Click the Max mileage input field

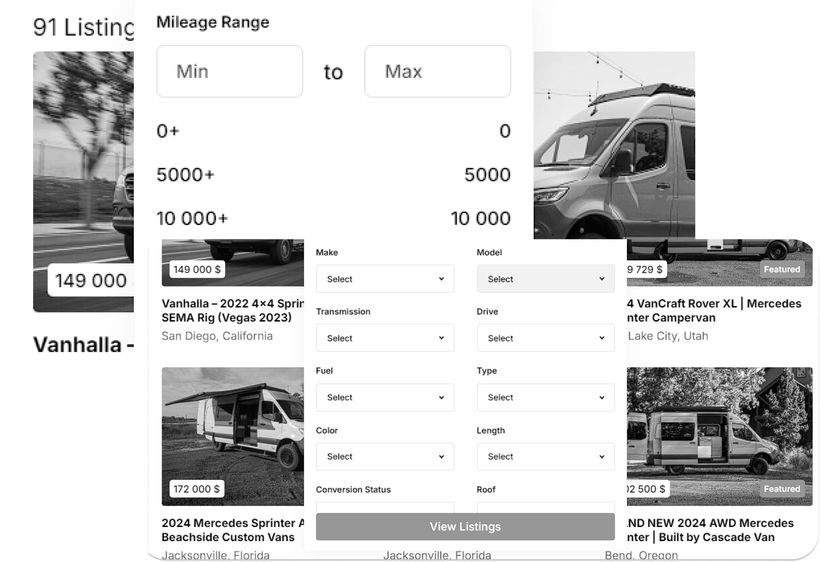click(437, 71)
